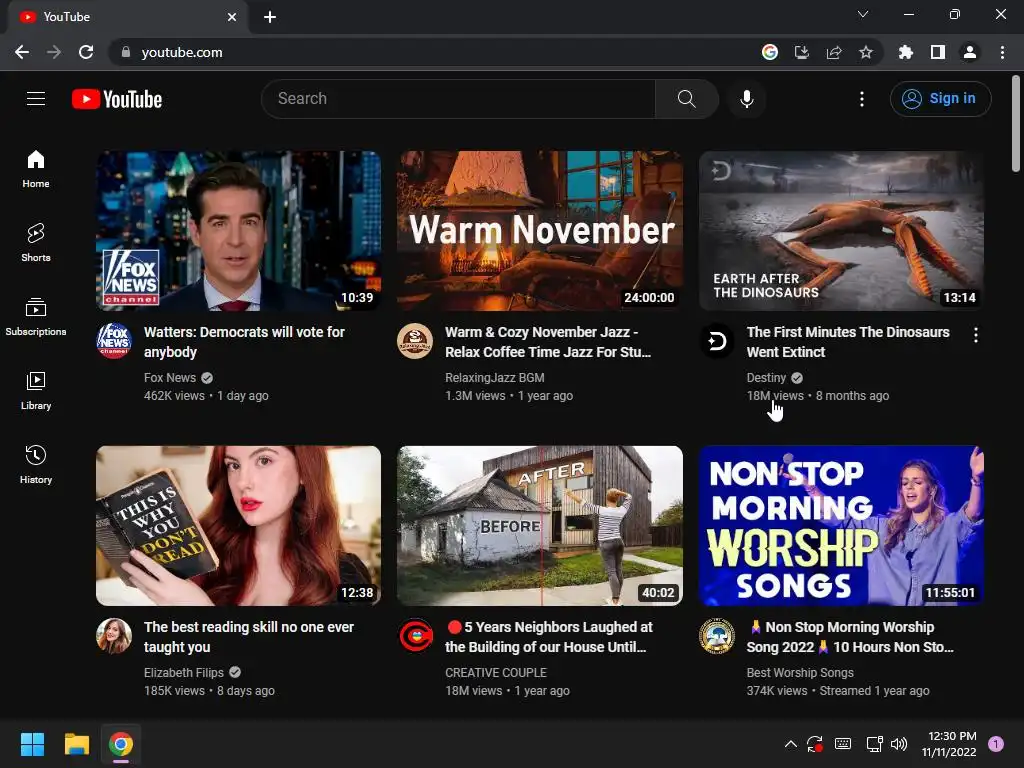Open the Windows Start menu
This screenshot has width=1024, height=768.
point(32,744)
